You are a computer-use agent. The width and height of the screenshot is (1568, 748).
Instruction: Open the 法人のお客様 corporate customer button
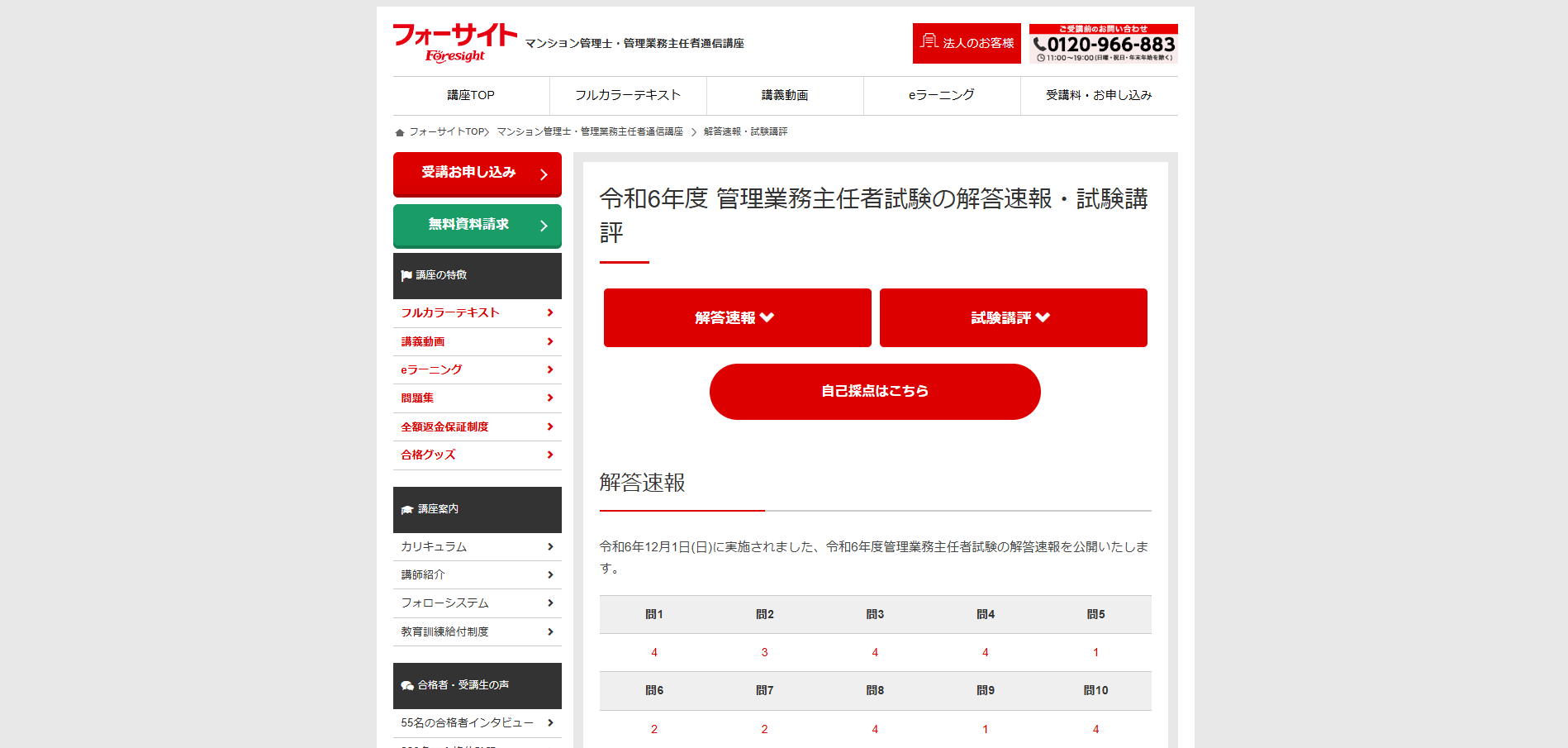[967, 43]
